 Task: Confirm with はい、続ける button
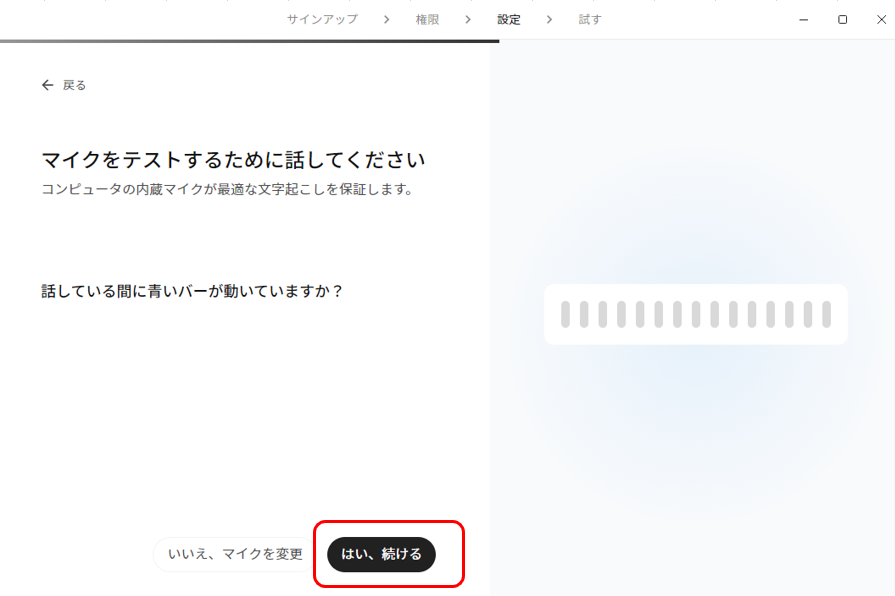click(x=381, y=554)
